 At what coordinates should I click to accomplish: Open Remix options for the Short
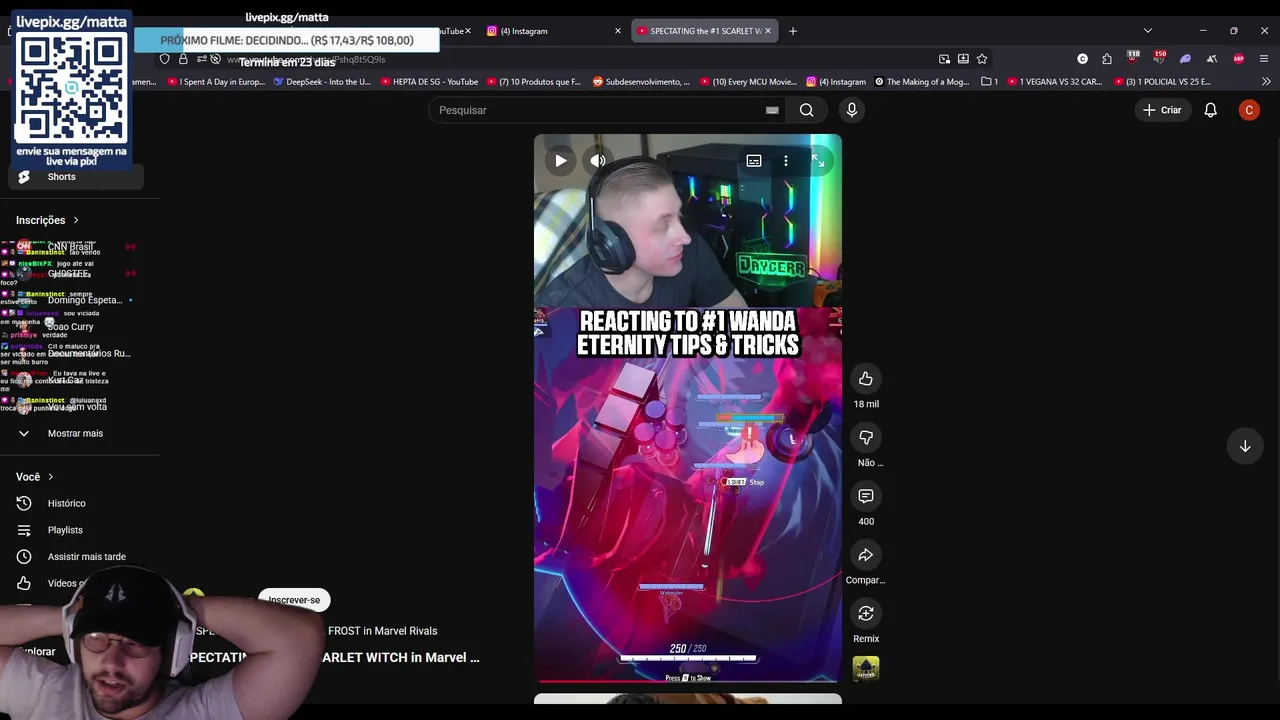(866, 613)
